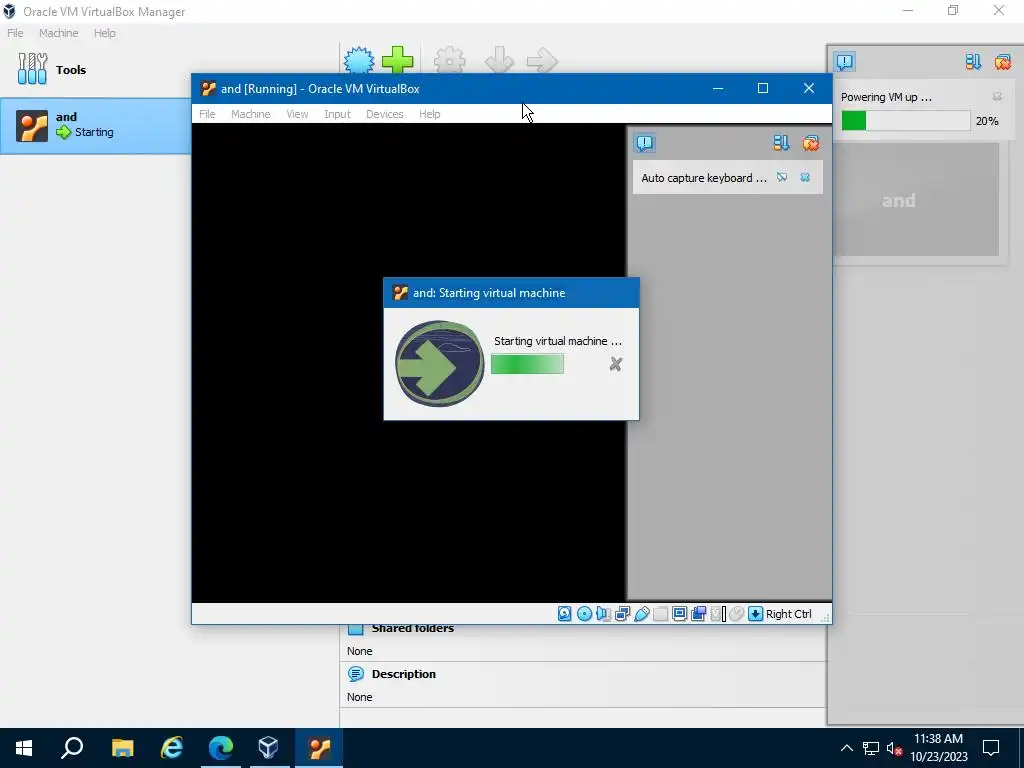Click the mouse integration indicator in status bar
1024x768 pixels.
(737, 614)
